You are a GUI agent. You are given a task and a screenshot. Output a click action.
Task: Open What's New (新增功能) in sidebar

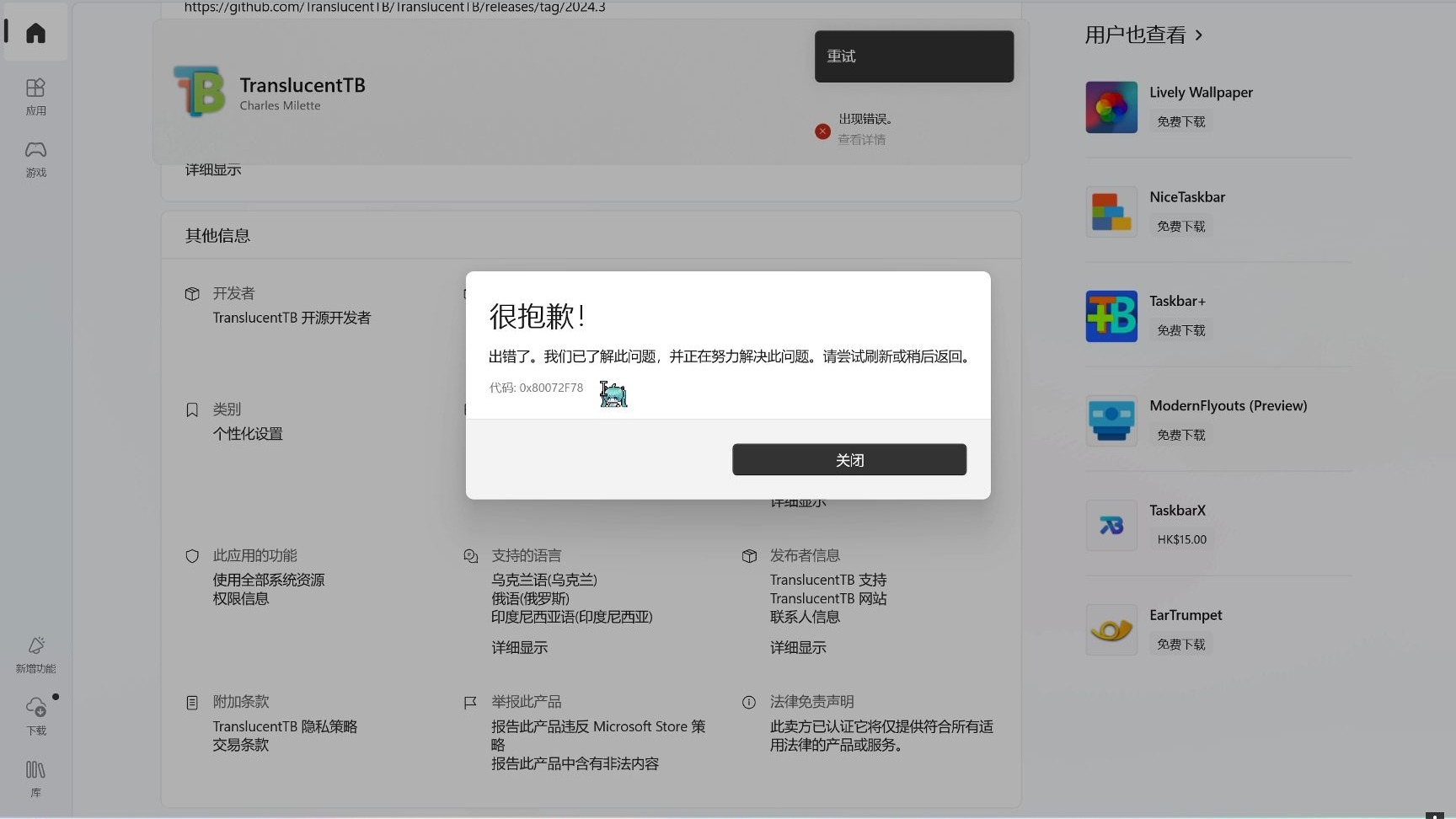pos(35,655)
